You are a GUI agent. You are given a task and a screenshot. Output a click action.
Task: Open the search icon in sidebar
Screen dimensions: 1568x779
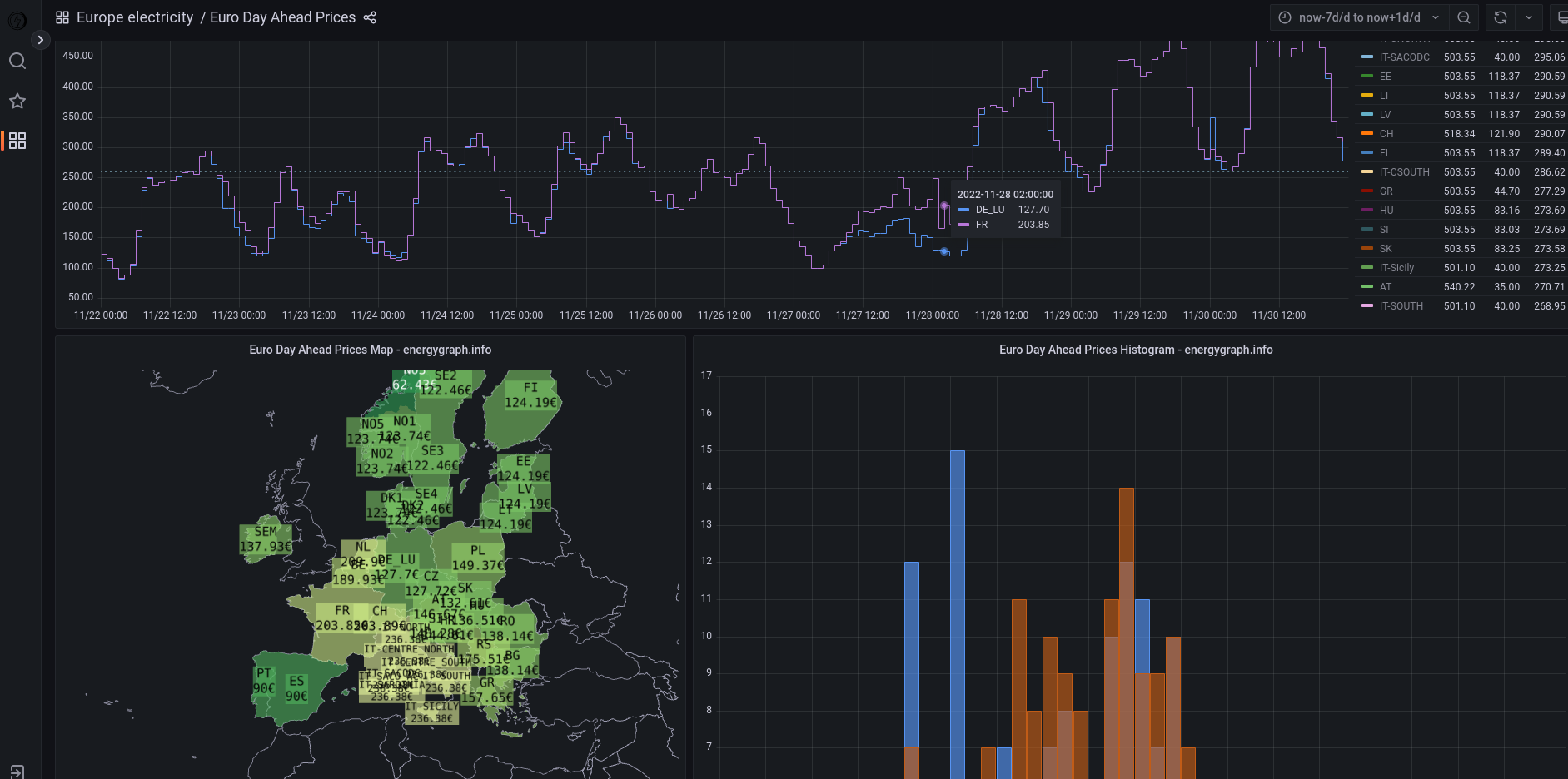(x=17, y=61)
